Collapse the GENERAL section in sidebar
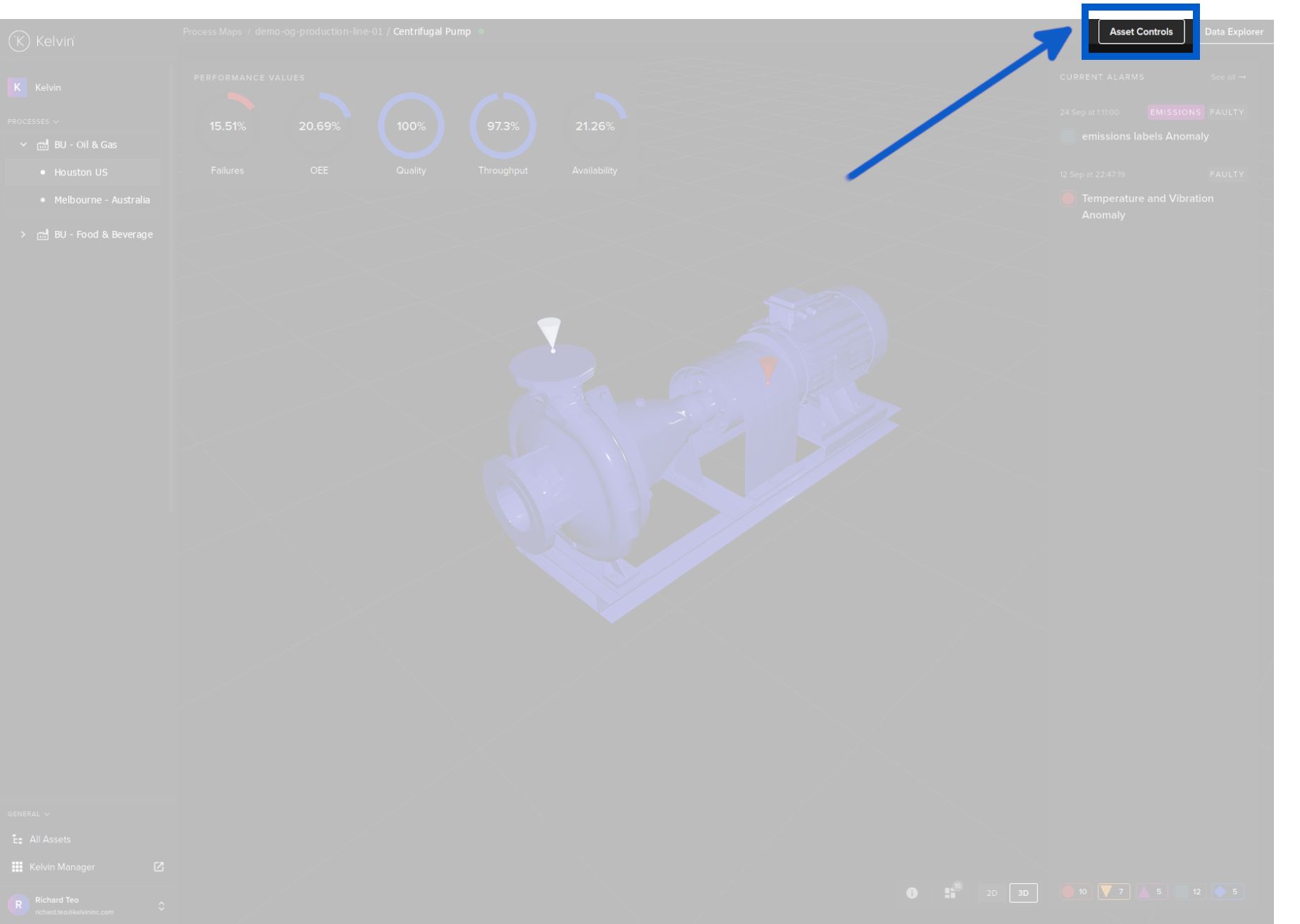Viewport: 1300px width, 924px height. [x=27, y=813]
